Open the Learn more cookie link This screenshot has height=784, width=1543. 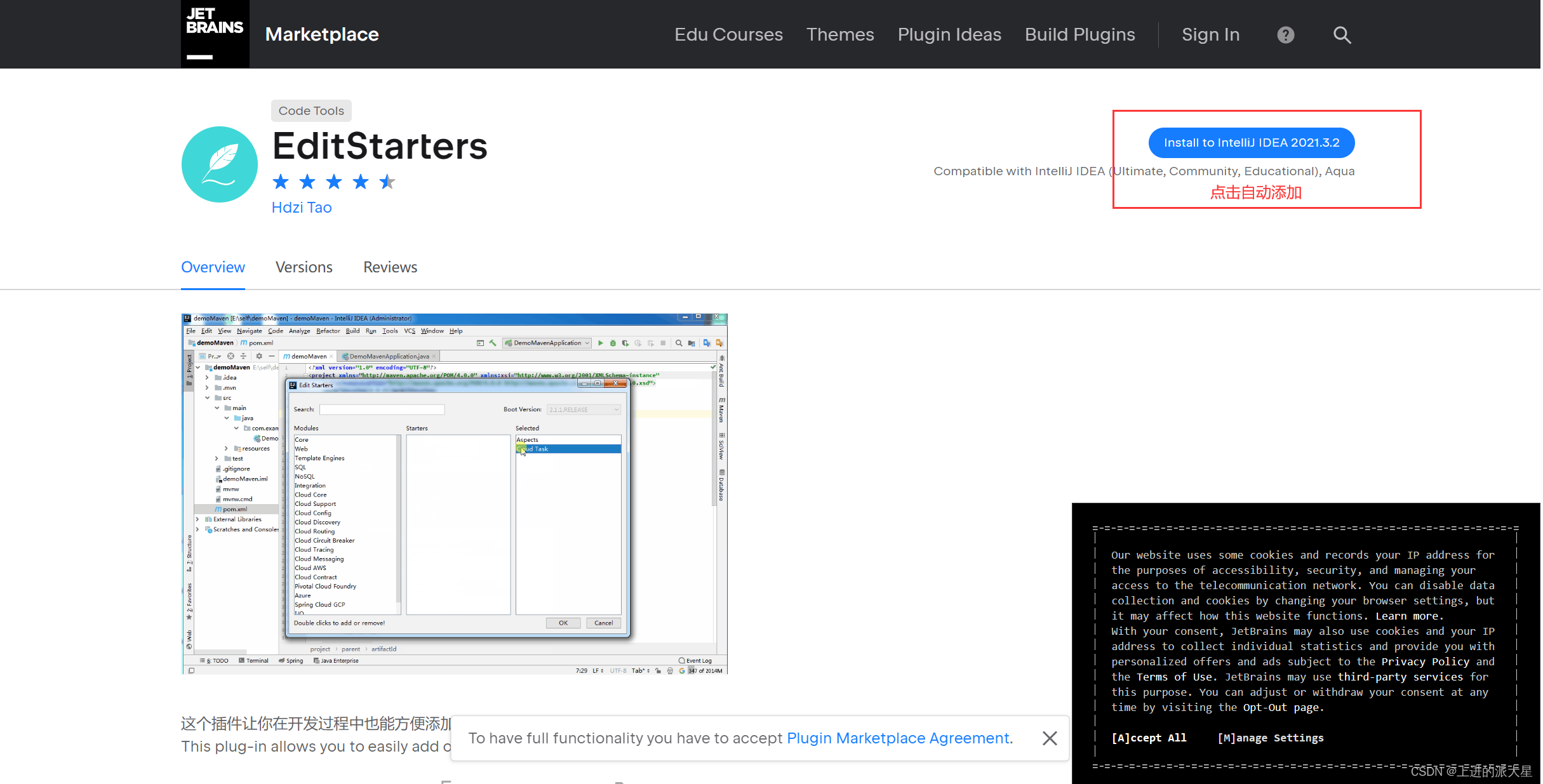point(1406,616)
